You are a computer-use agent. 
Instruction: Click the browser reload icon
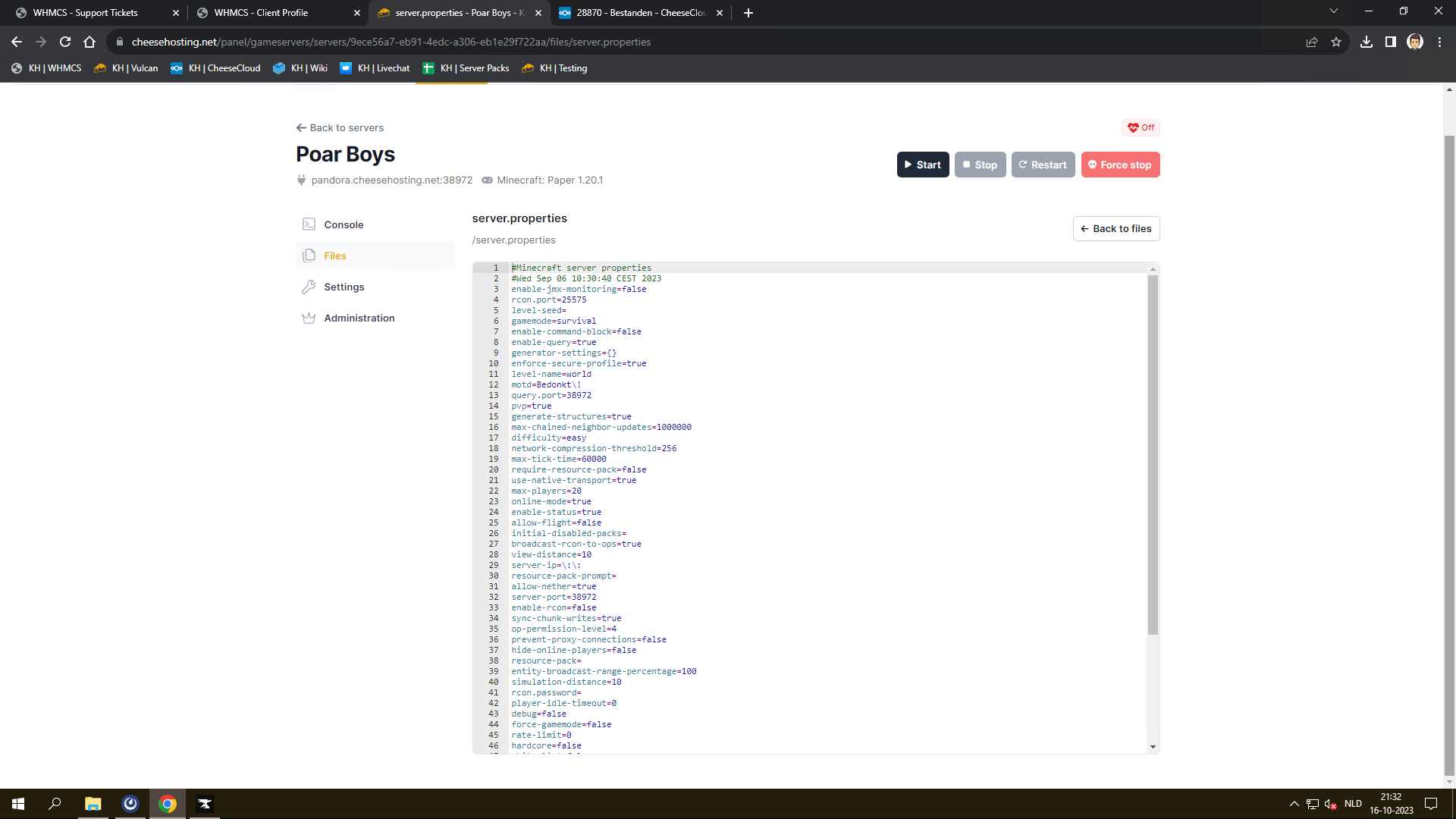click(65, 42)
